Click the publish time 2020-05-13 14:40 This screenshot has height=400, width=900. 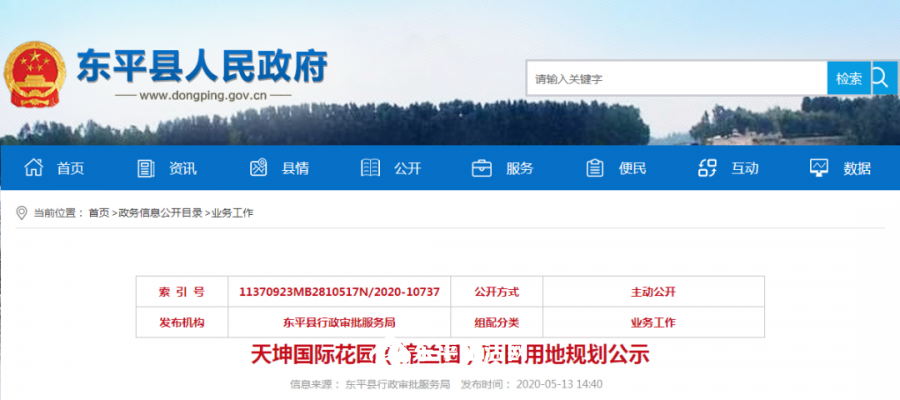[560, 384]
